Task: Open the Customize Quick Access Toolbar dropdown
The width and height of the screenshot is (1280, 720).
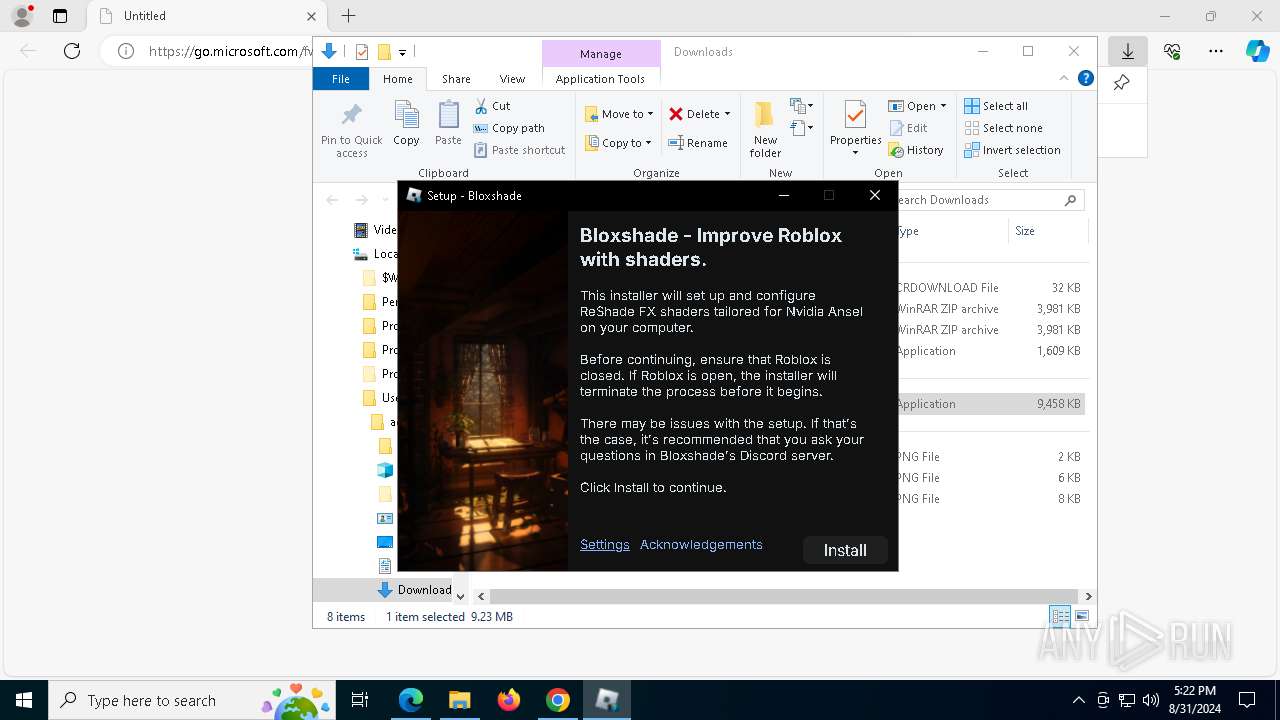Action: pos(402,52)
